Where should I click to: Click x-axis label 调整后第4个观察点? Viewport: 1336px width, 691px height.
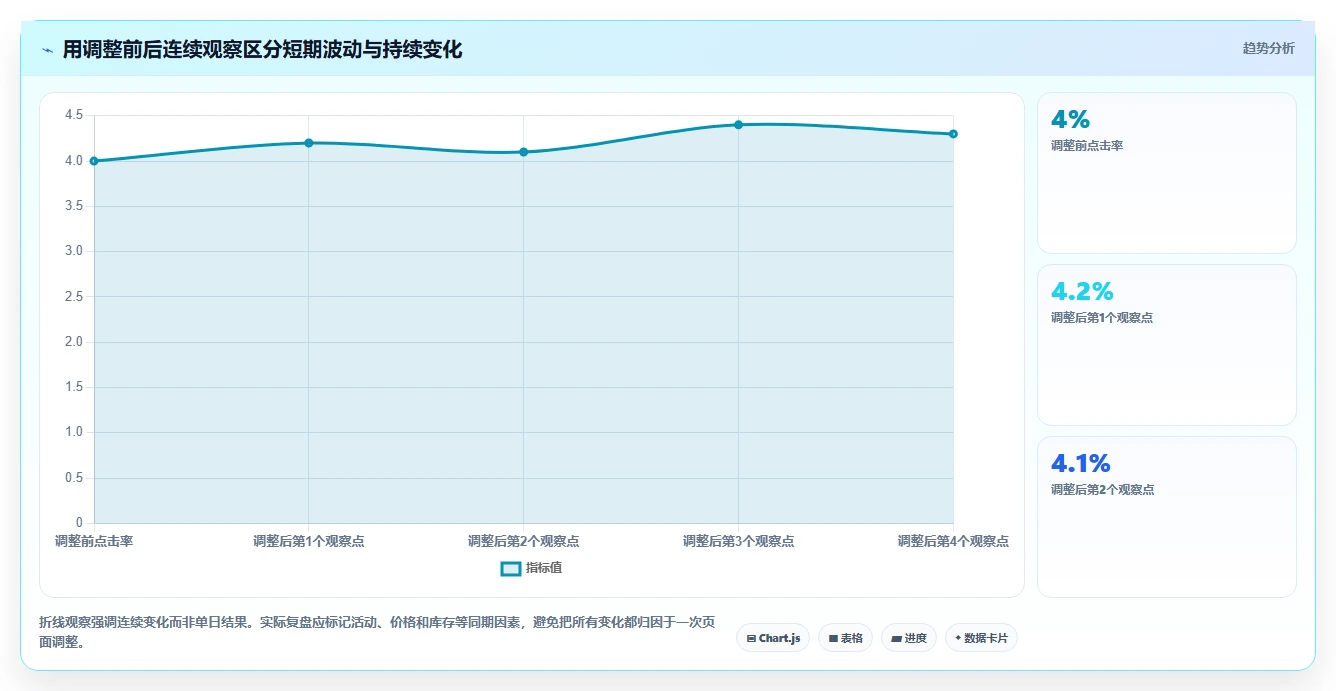953,541
